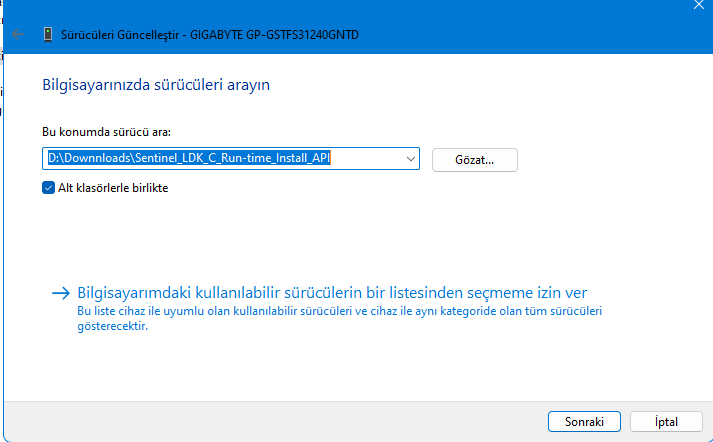Click the Sonraki button to continue

click(x=584, y=420)
